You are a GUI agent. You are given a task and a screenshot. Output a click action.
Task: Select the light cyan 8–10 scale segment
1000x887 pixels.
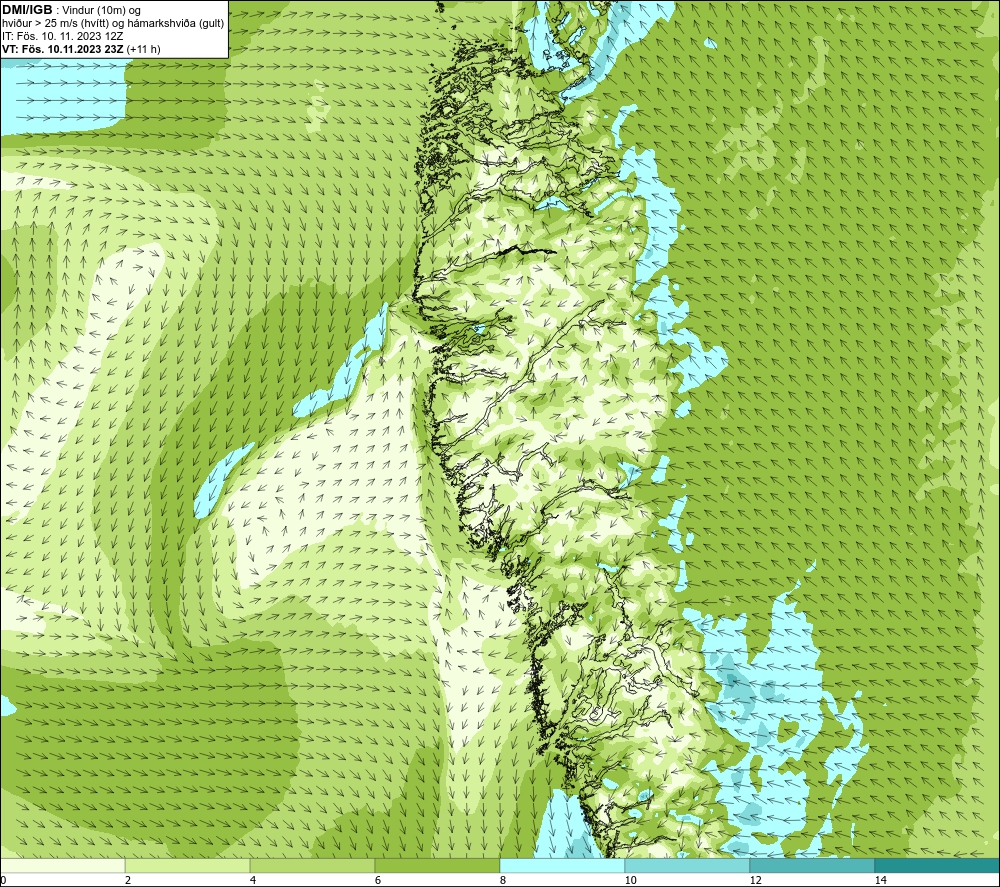pos(562,865)
